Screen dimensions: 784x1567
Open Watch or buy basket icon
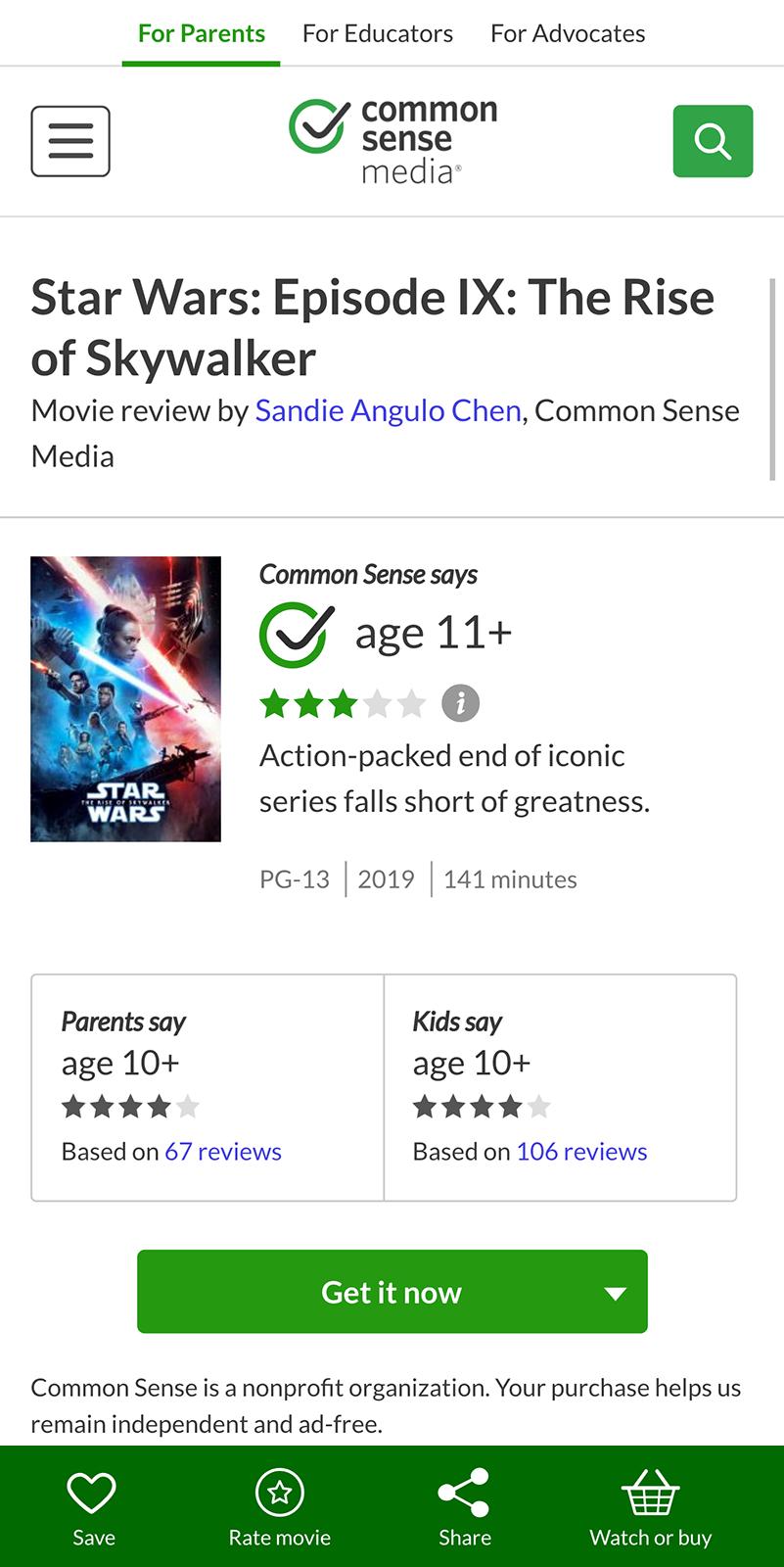[x=650, y=1494]
